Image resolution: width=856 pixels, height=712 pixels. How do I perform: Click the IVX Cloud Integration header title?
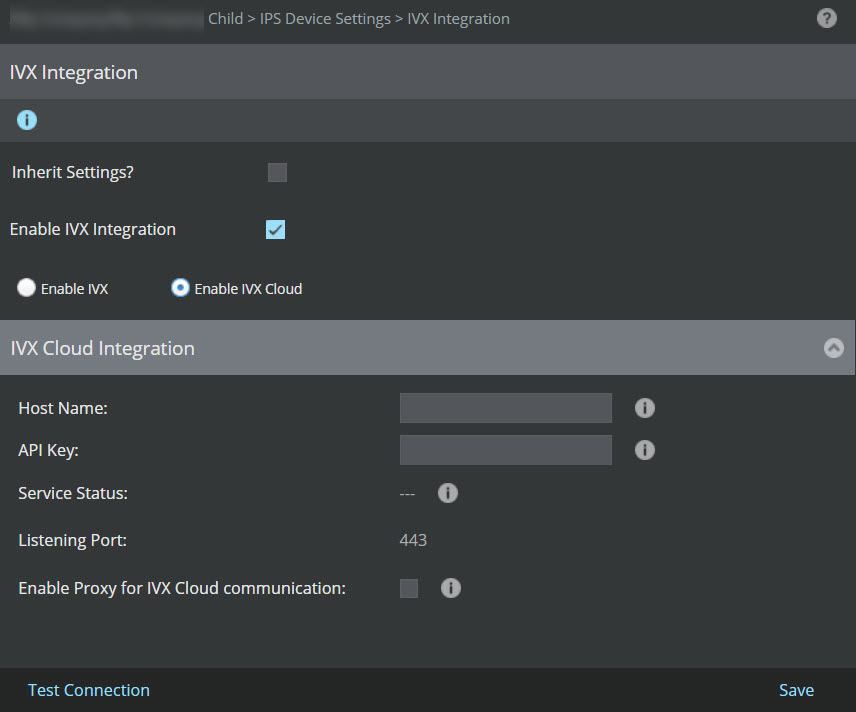tap(103, 348)
